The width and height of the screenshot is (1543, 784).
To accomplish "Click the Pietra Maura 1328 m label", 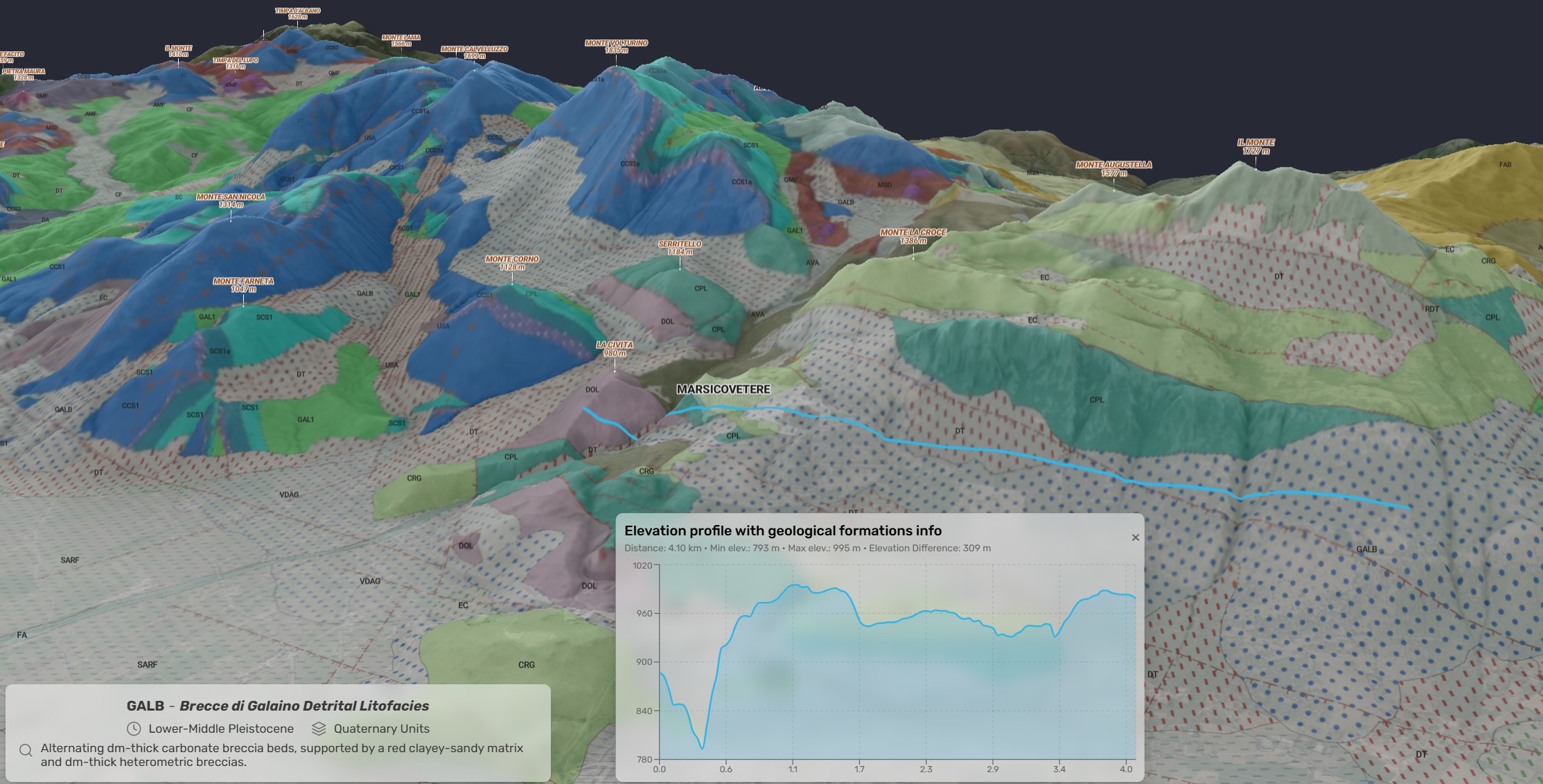I will tap(24, 74).
